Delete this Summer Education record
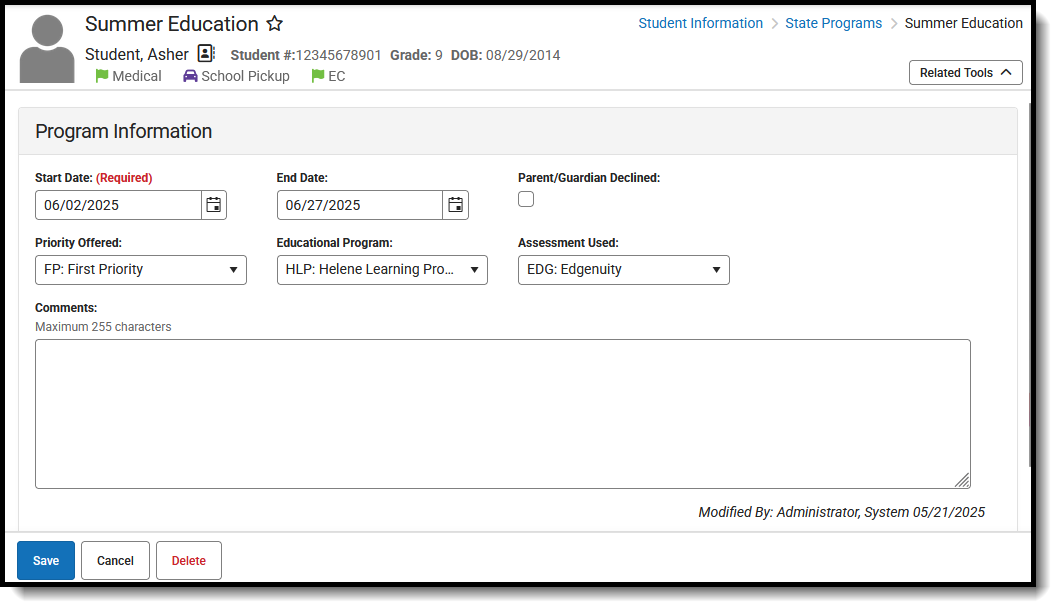 pos(189,561)
